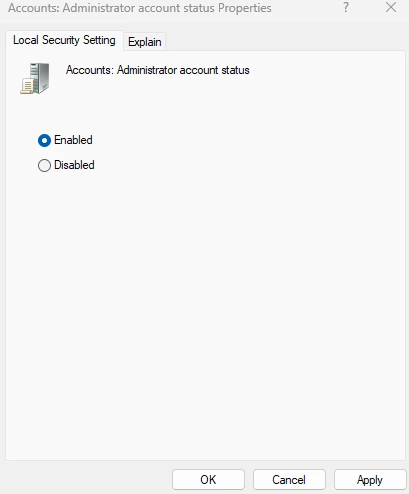
Task: Open the Local Security Setting tab
Action: [x=64, y=40]
